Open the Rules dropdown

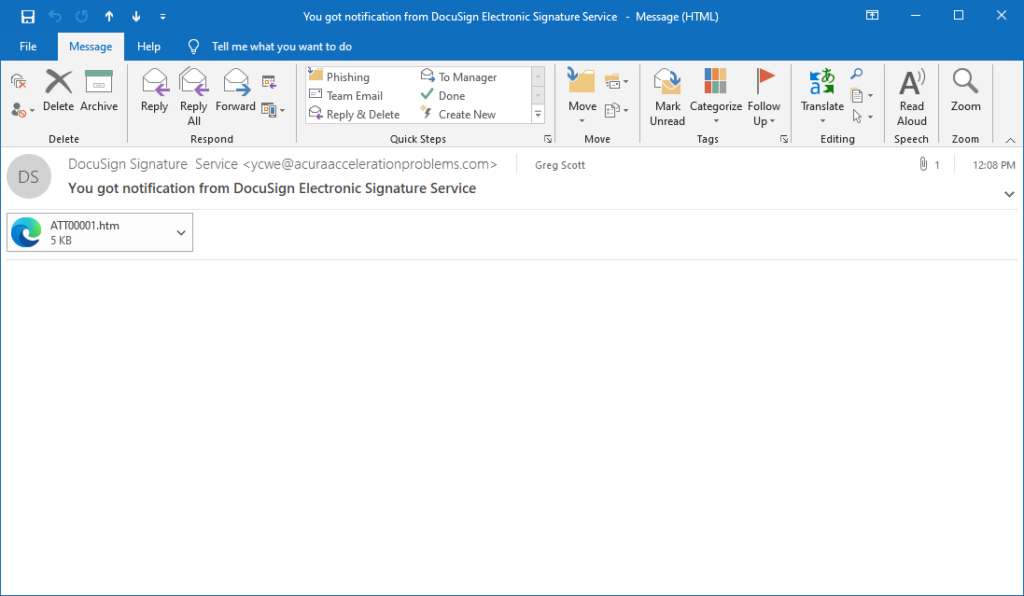(x=616, y=82)
